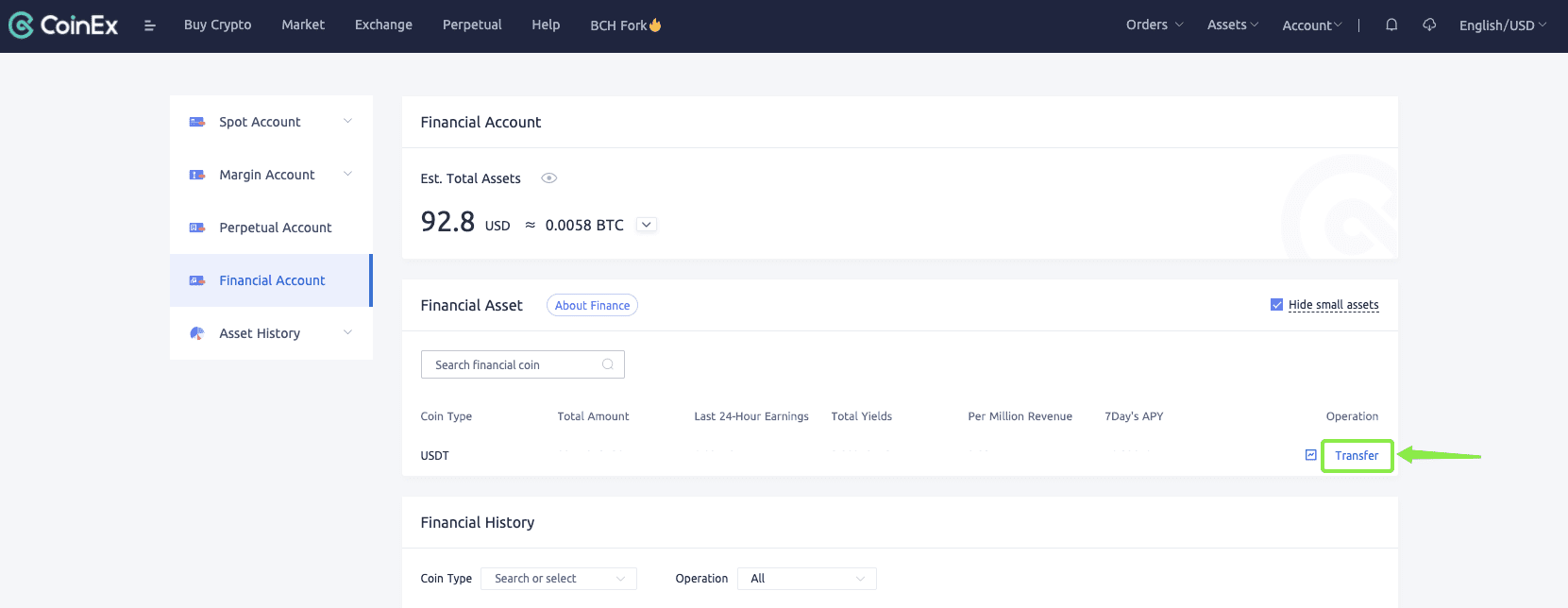Click the Hide small assets label
1568x608 pixels.
pyautogui.click(x=1333, y=305)
